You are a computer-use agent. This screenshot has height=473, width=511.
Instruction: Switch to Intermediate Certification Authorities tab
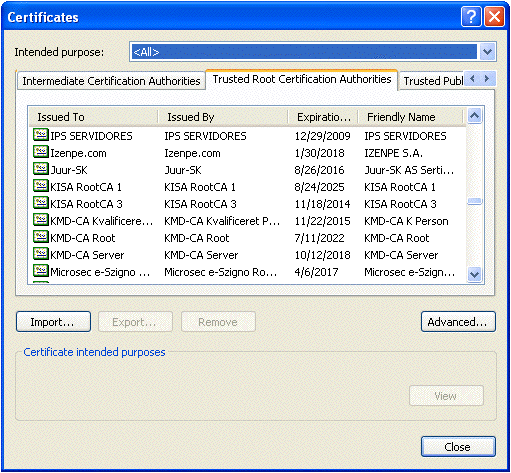click(x=111, y=81)
